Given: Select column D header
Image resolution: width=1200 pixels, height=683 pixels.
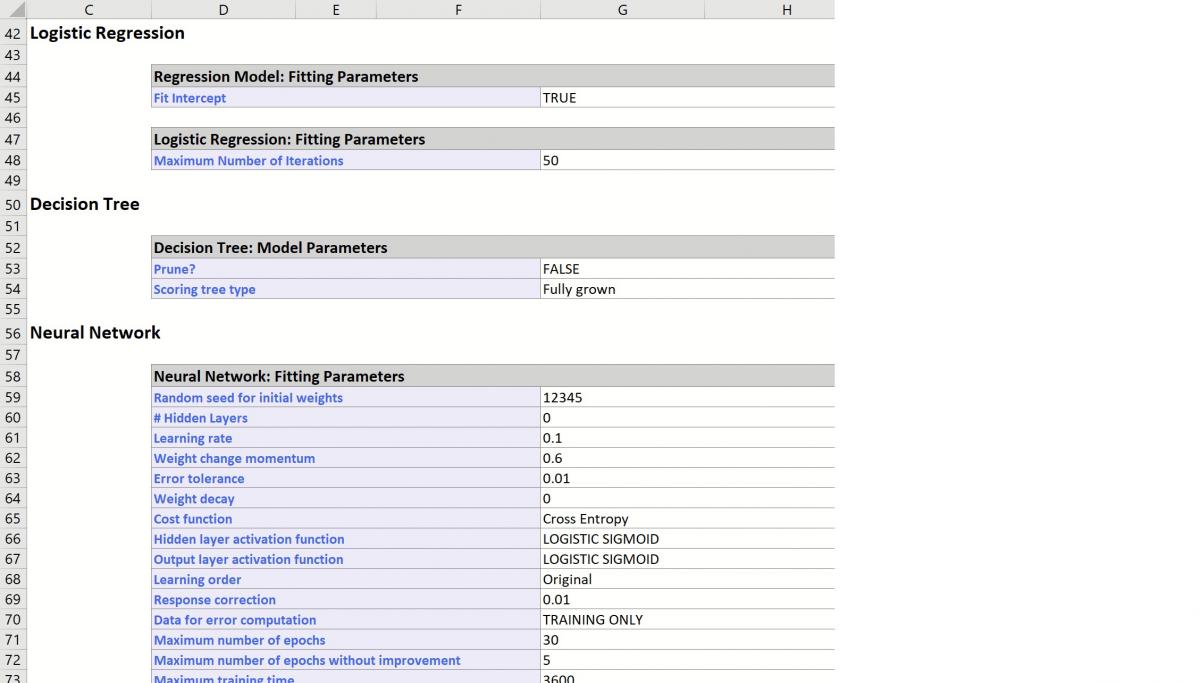Looking at the screenshot, I should [223, 10].
